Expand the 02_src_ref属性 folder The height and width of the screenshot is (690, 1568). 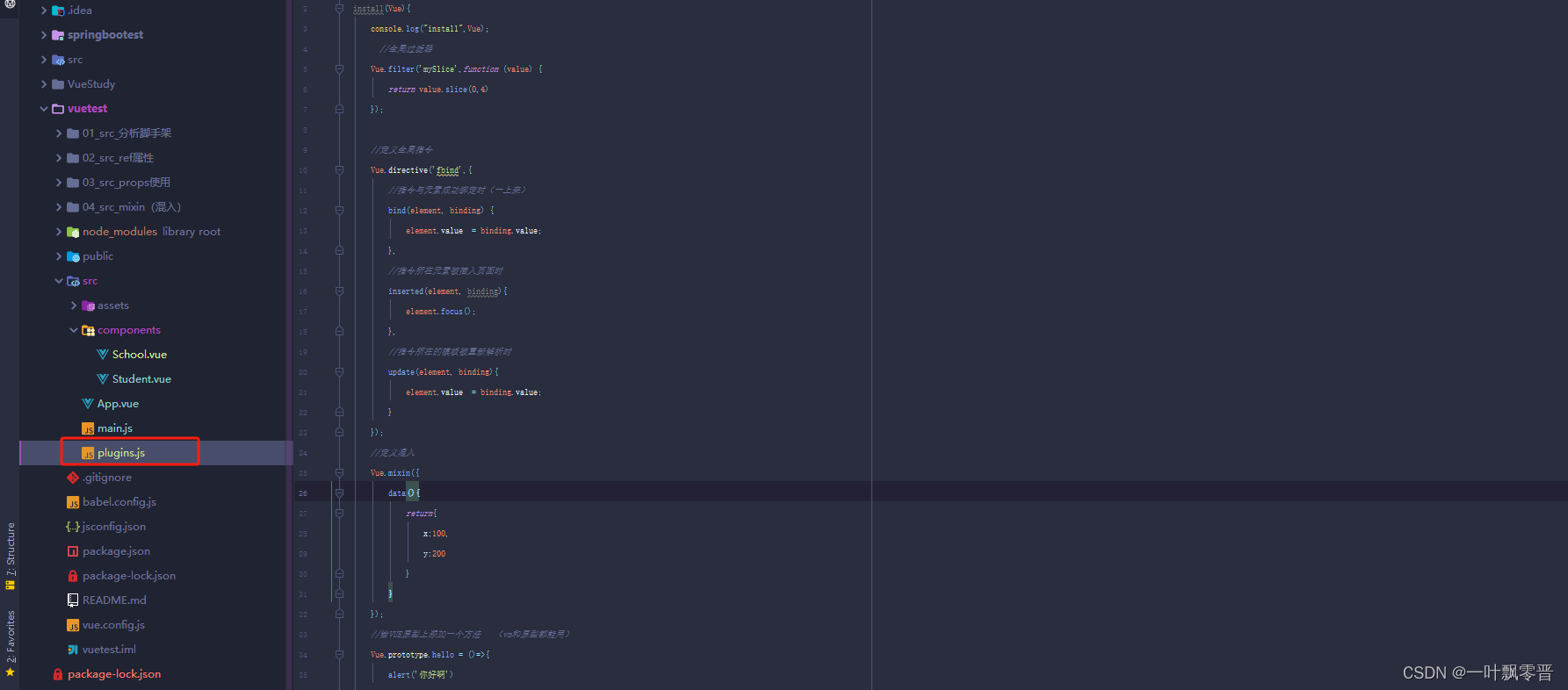[x=59, y=158]
